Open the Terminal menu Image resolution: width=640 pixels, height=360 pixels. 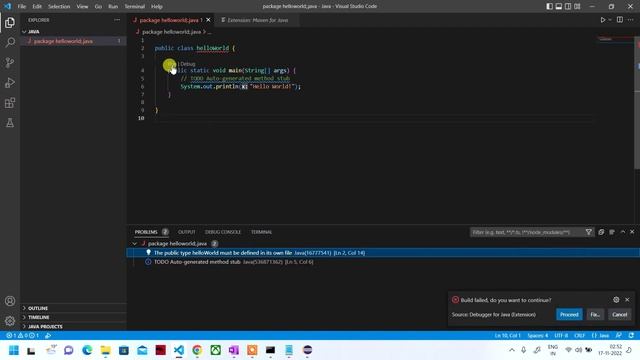pyautogui.click(x=134, y=7)
